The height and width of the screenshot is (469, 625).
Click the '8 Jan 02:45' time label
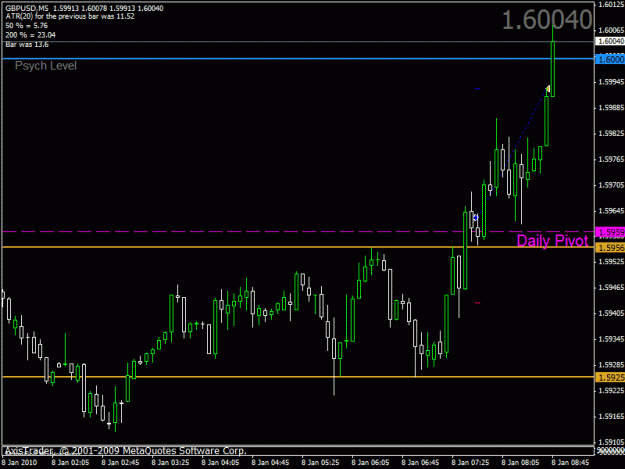pos(120,463)
